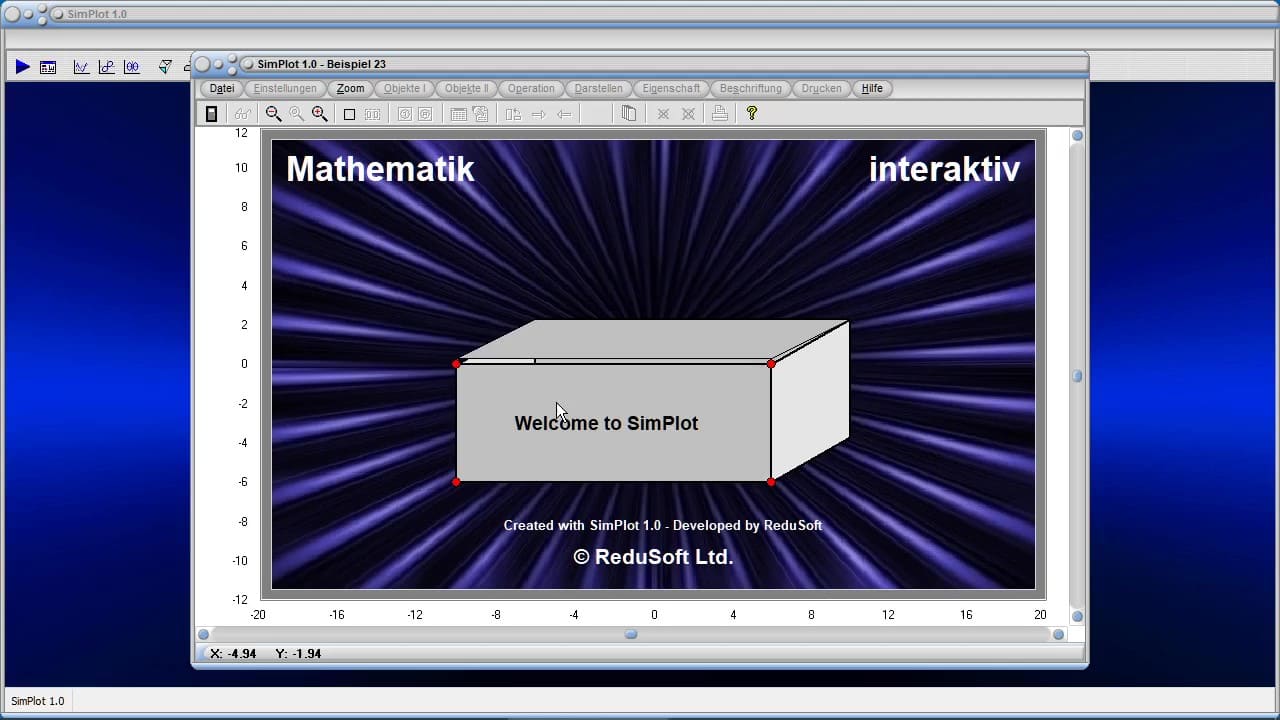
Task: Open the Operation menu
Action: pyautogui.click(x=531, y=88)
